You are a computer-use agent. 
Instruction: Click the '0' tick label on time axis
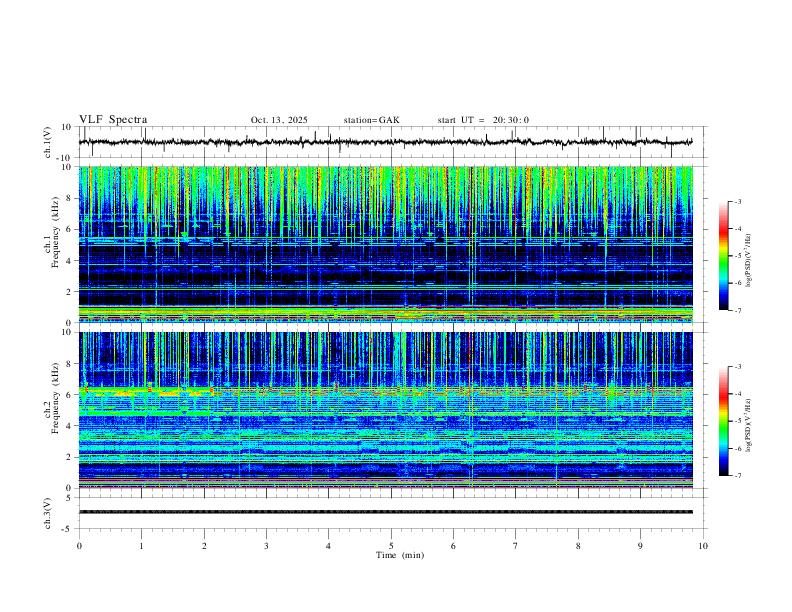(79, 546)
